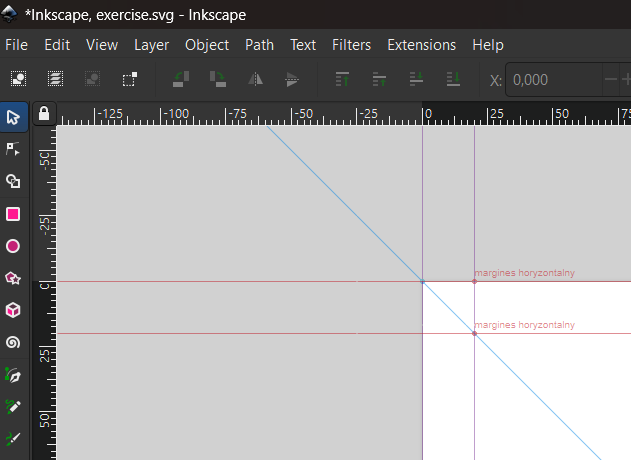Viewport: 631px width, 460px height.
Task: Select the Selector arrow tool
Action: click(x=13, y=117)
